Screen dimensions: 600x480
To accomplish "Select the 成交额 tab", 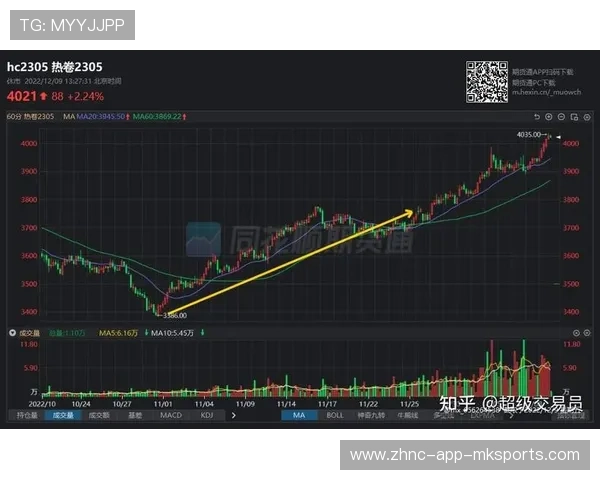I will pyautogui.click(x=98, y=415).
